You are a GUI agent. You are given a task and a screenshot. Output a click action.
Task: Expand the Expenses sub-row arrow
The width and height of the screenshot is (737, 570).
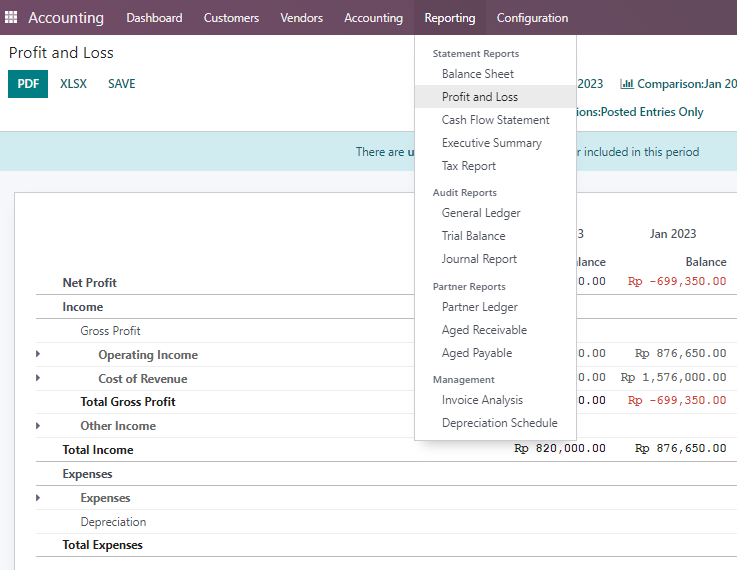point(38,498)
